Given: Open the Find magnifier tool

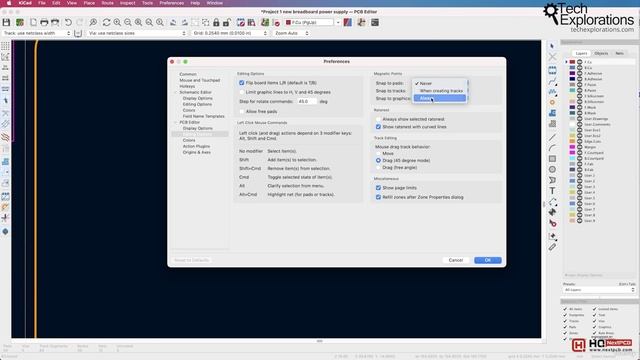Looking at the screenshot, I should click(93, 22).
